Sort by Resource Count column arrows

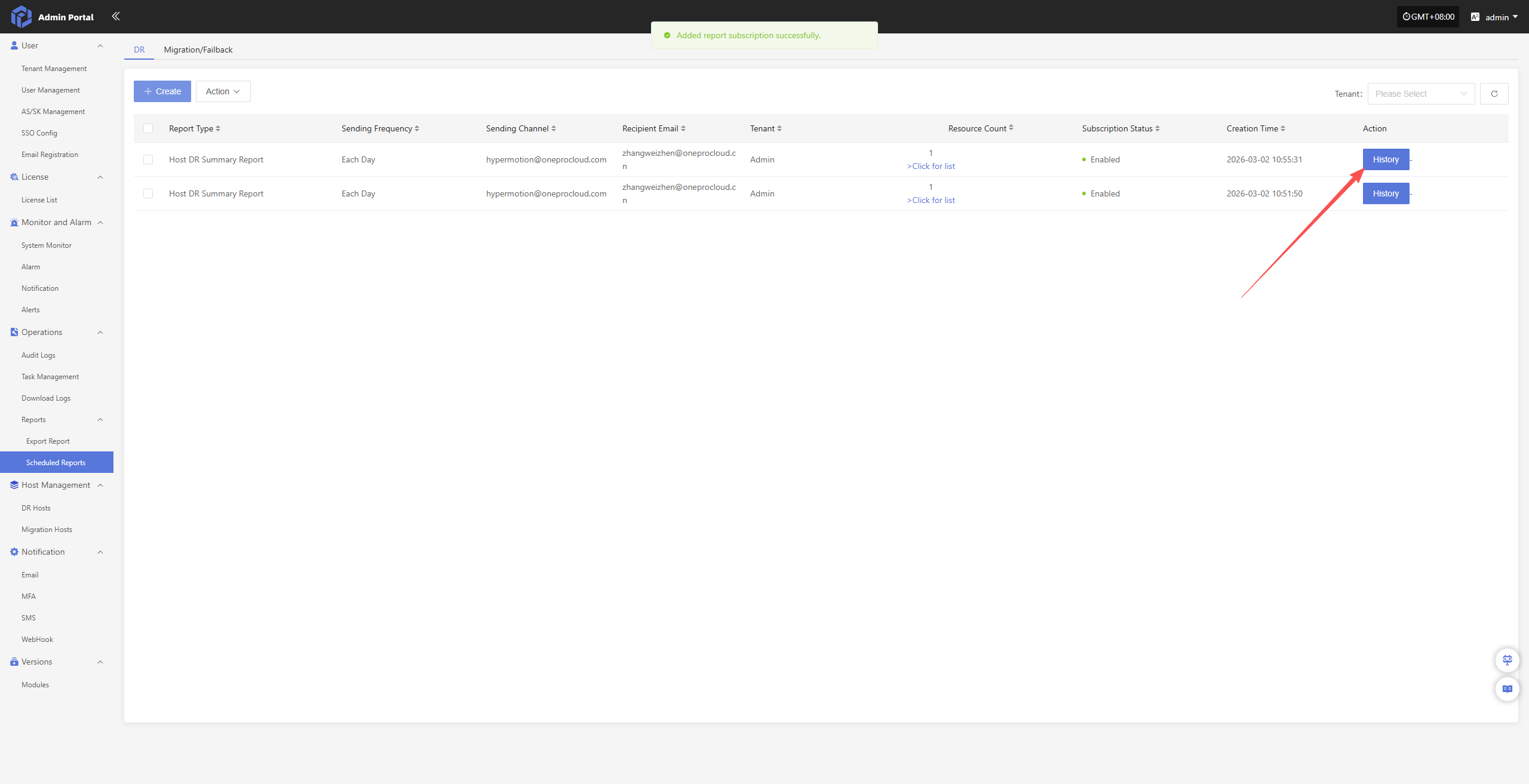[1011, 128]
